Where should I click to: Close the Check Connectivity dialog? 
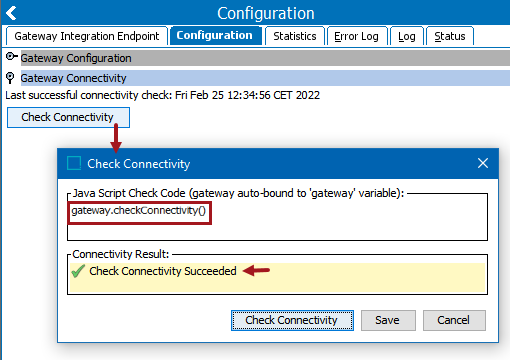pos(483,163)
